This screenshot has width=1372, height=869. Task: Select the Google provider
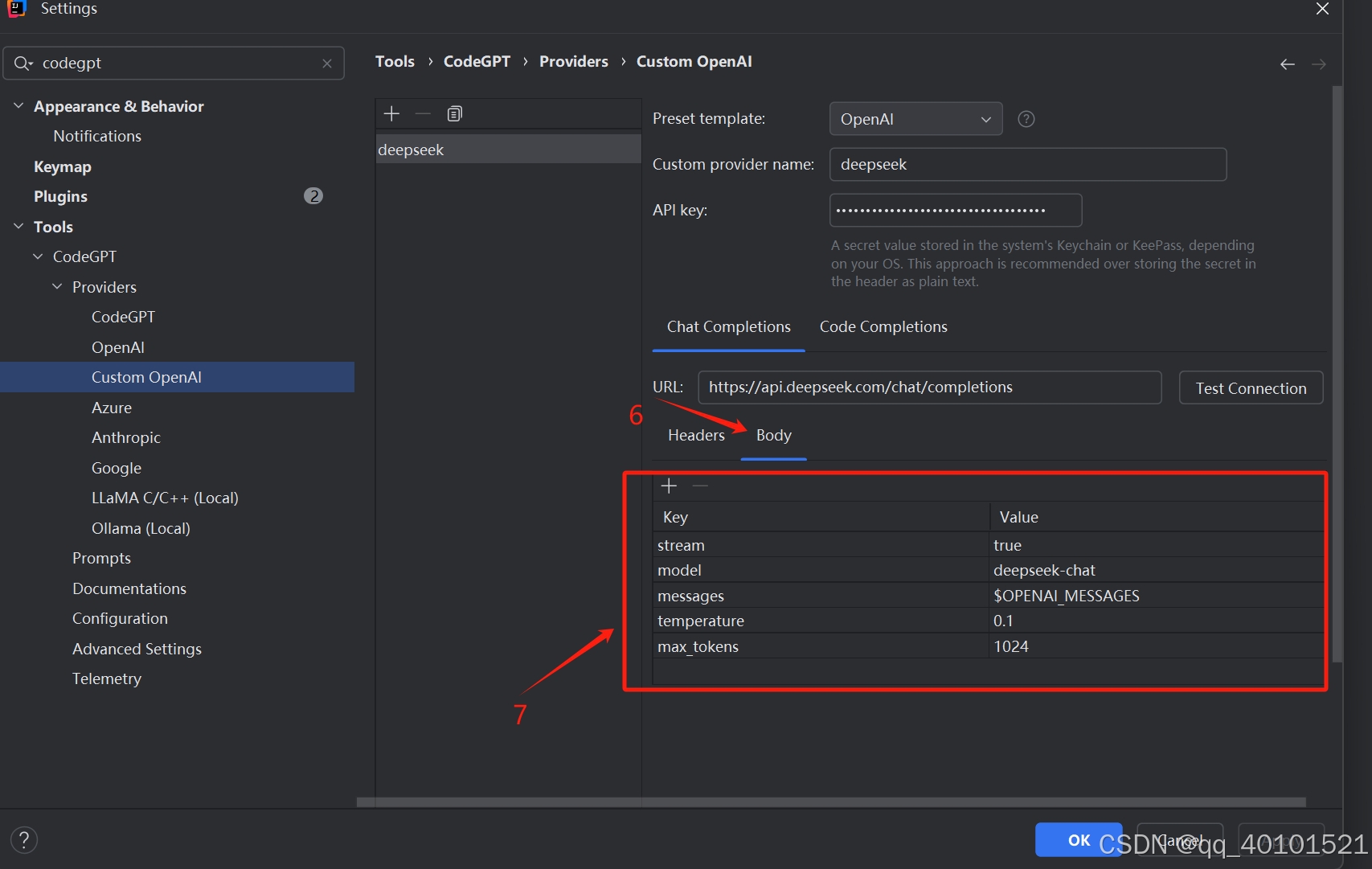[x=117, y=468]
